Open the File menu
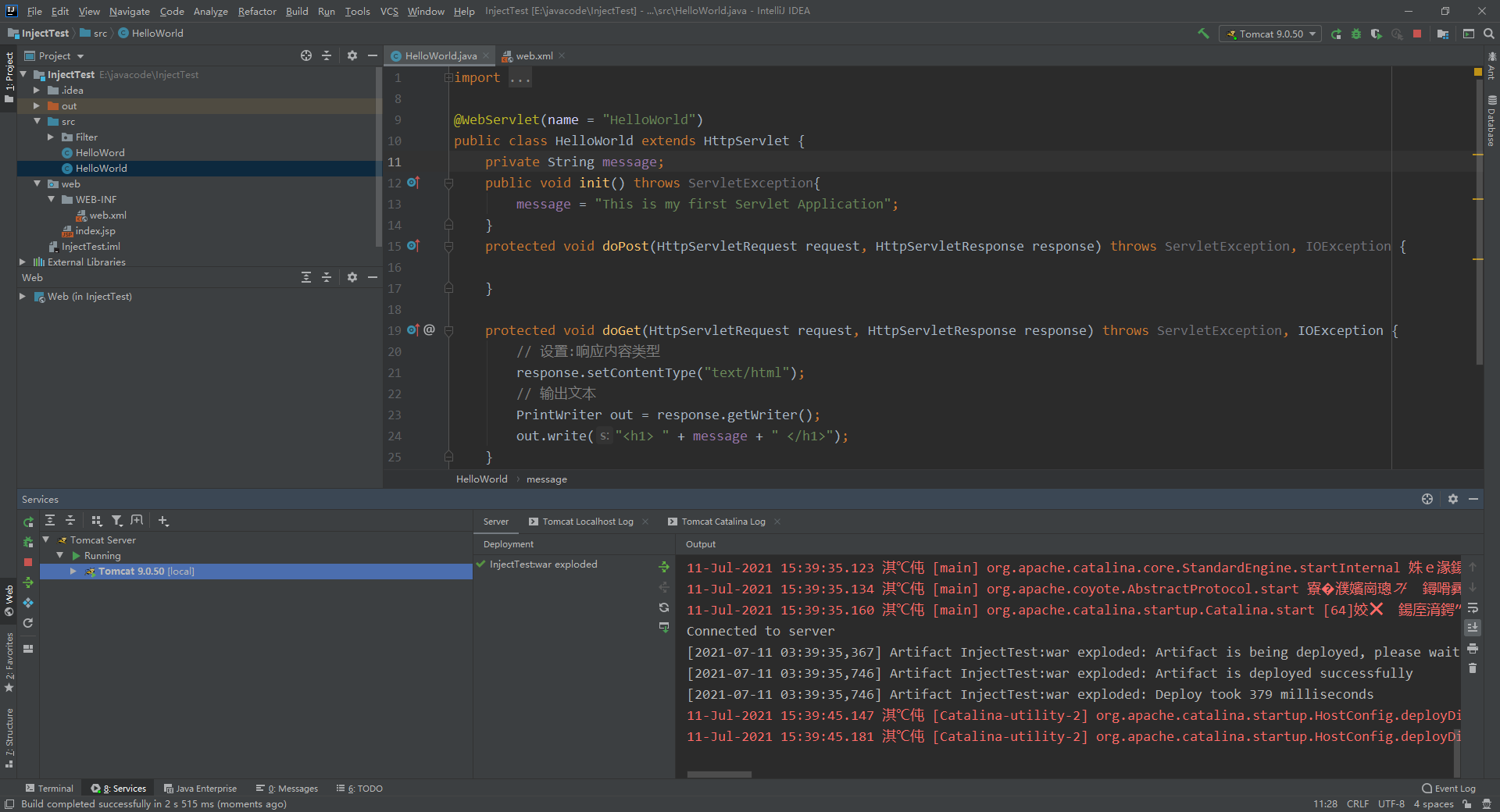 pyautogui.click(x=34, y=11)
